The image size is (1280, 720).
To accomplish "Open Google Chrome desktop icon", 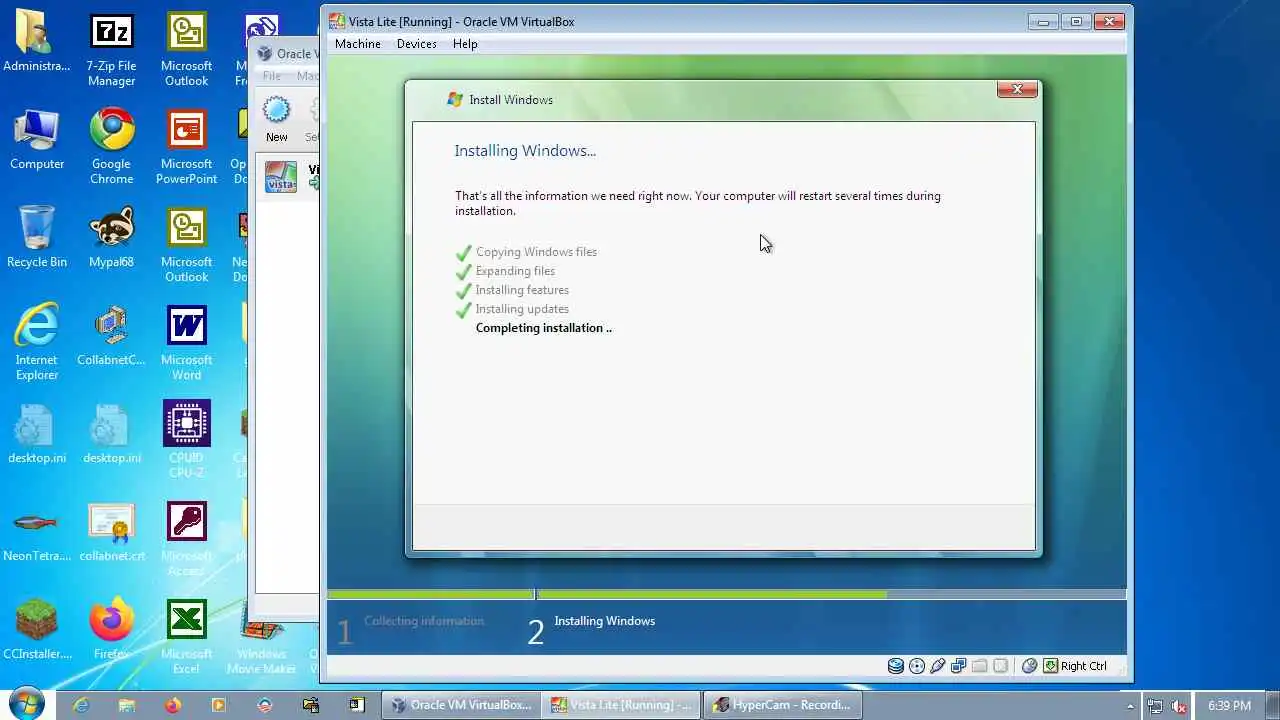I will click(112, 147).
